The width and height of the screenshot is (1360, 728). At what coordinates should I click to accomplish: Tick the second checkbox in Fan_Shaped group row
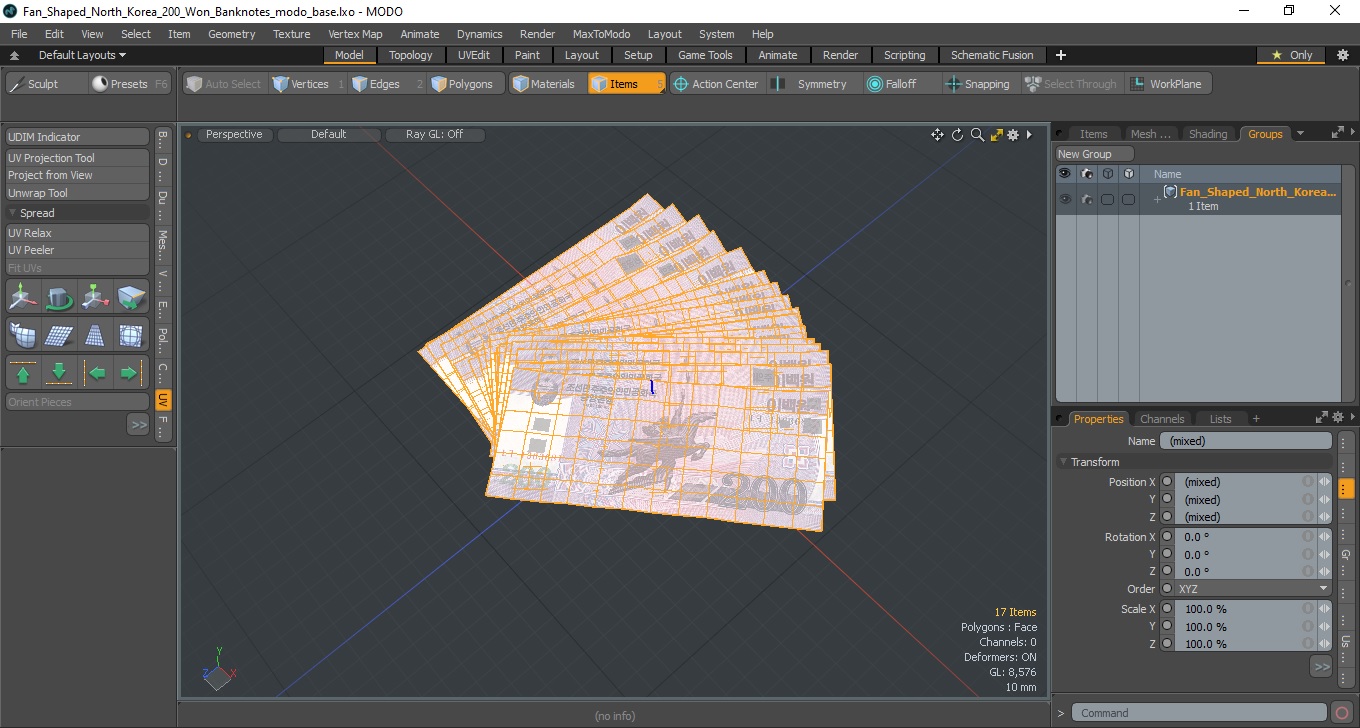pyautogui.click(x=1128, y=199)
